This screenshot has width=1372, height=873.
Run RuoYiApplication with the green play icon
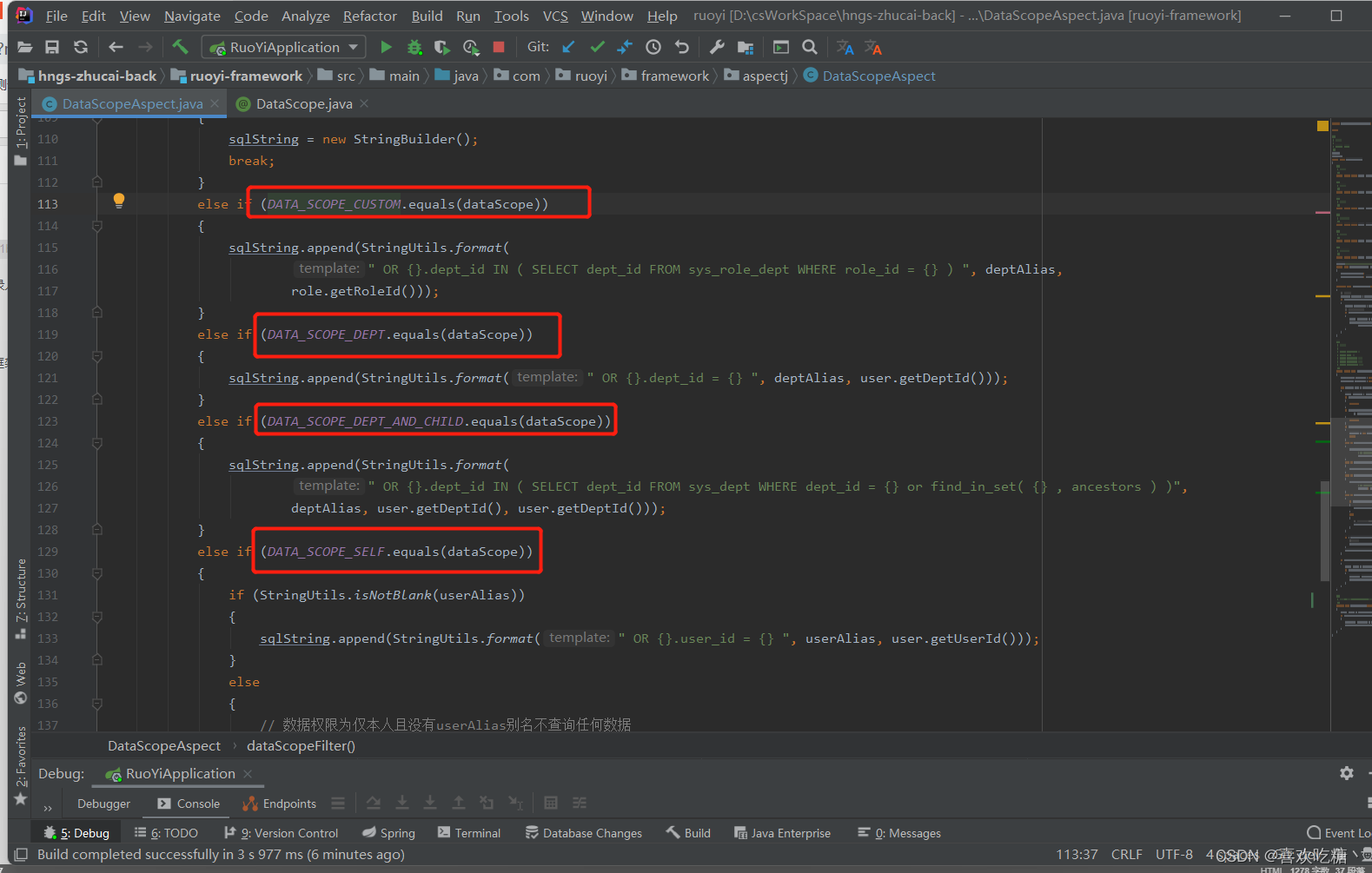387,47
